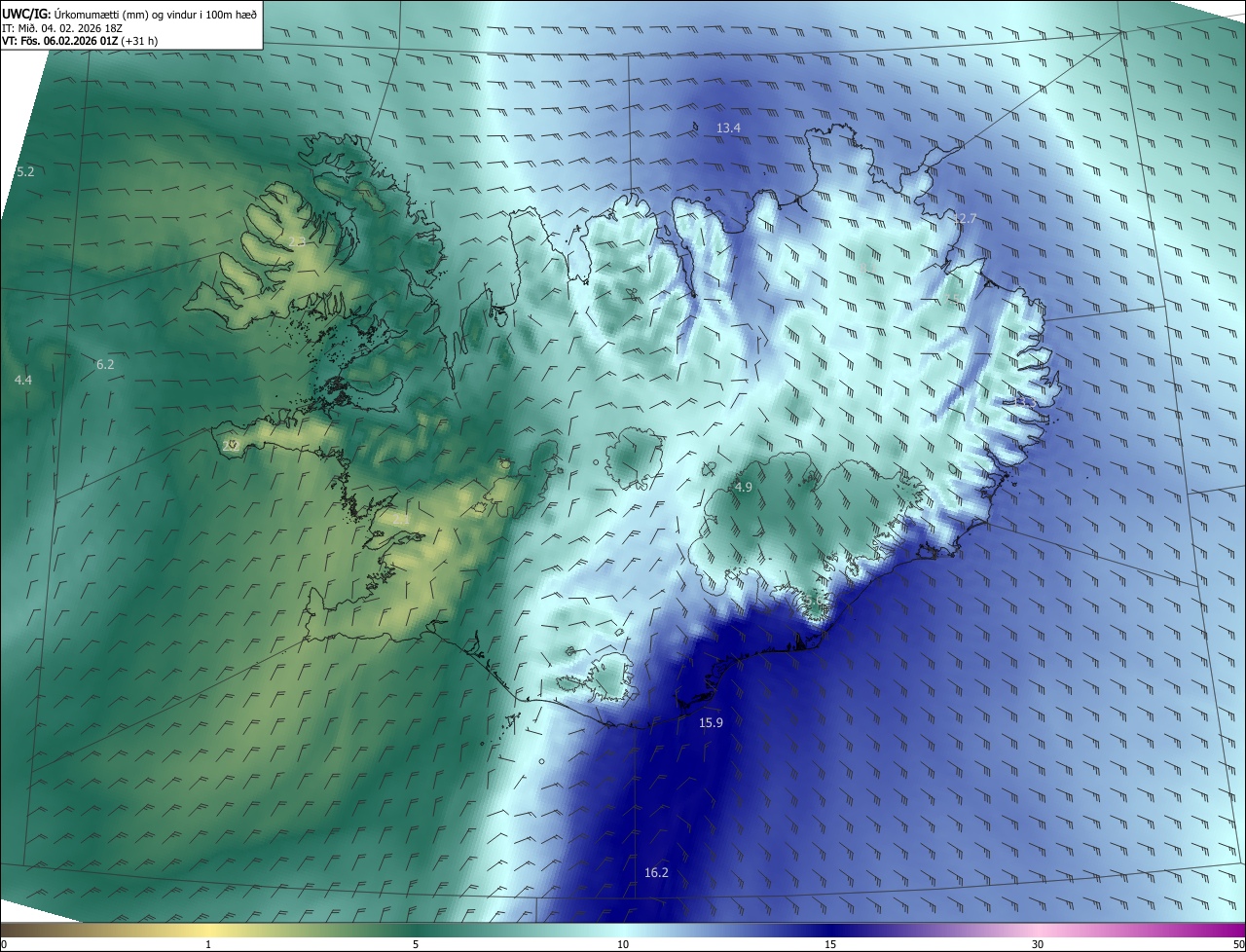Screen dimensions: 1246x952
Task: Click the 2.1 value label in the southwest
Action: [x=401, y=520]
